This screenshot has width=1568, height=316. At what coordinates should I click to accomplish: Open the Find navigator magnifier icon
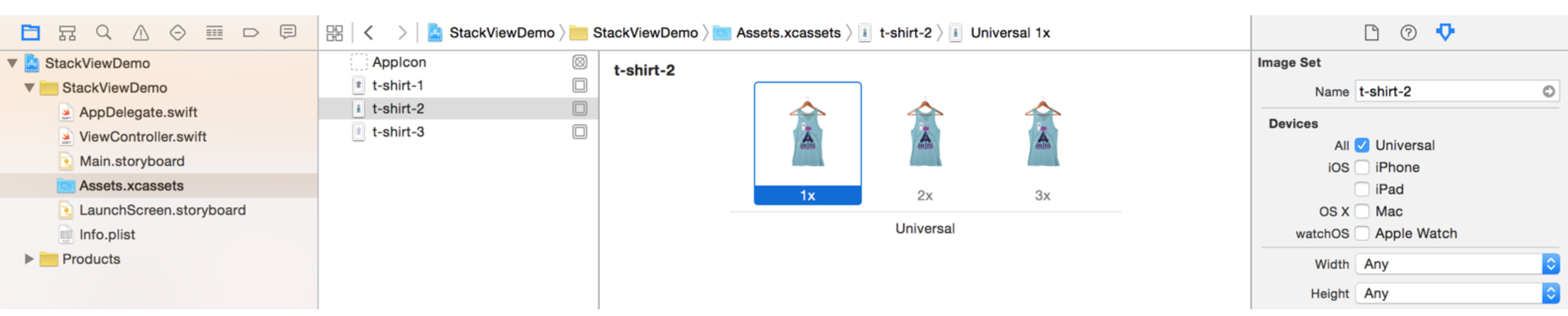click(x=104, y=32)
